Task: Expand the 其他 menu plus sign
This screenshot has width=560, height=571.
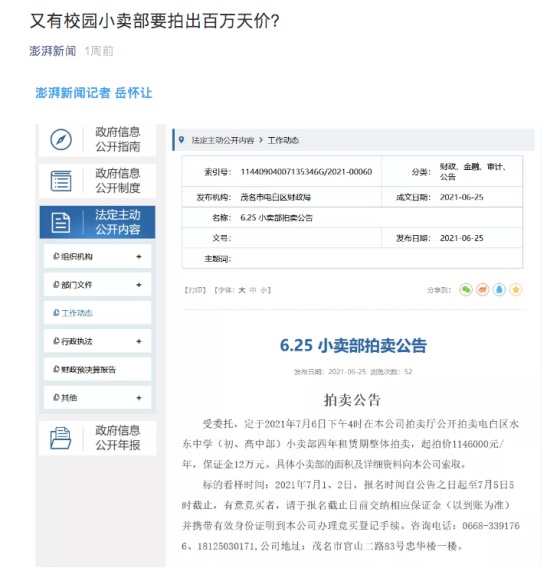Action: tap(139, 398)
